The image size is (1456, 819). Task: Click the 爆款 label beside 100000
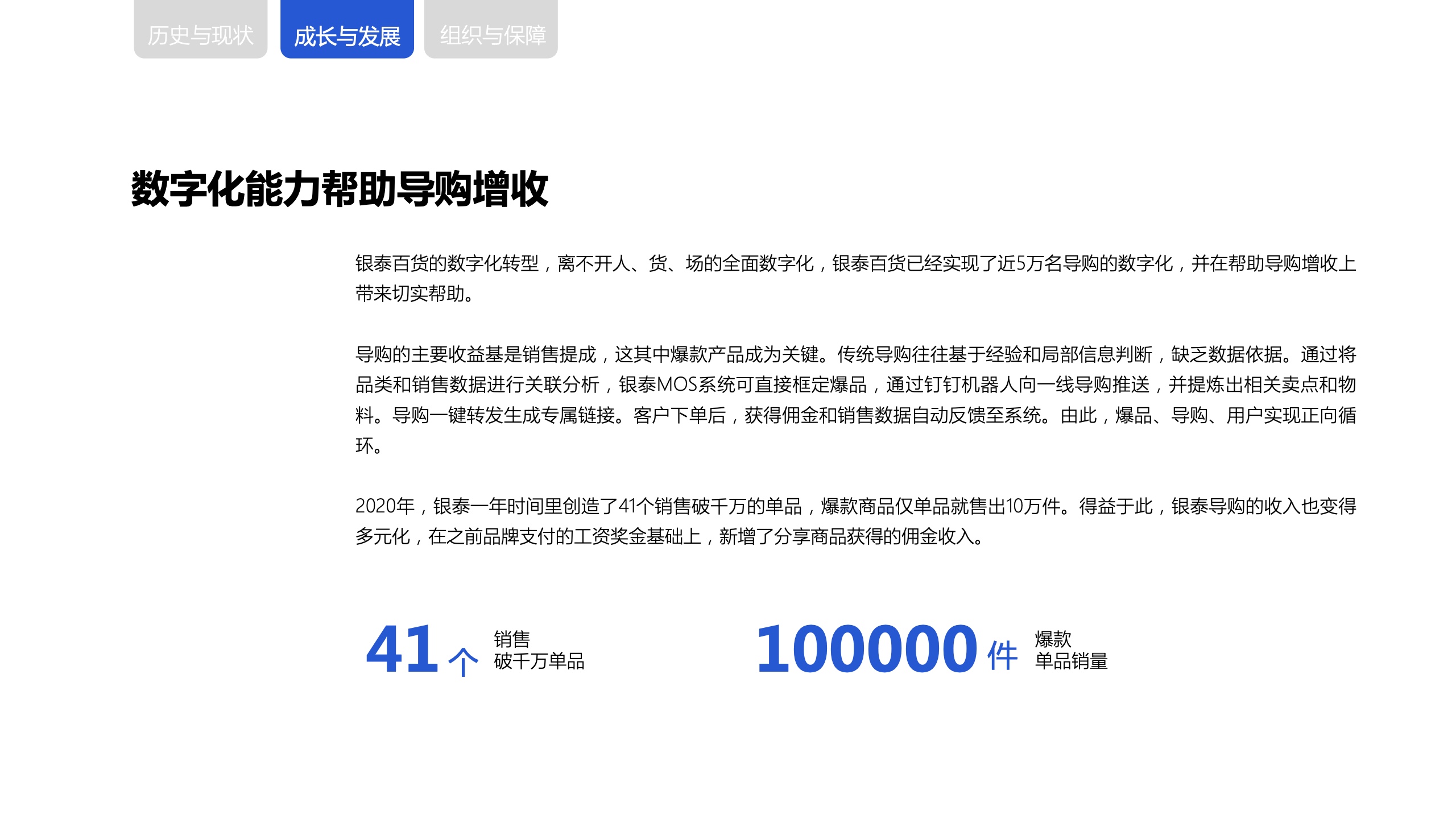pyautogui.click(x=1053, y=639)
